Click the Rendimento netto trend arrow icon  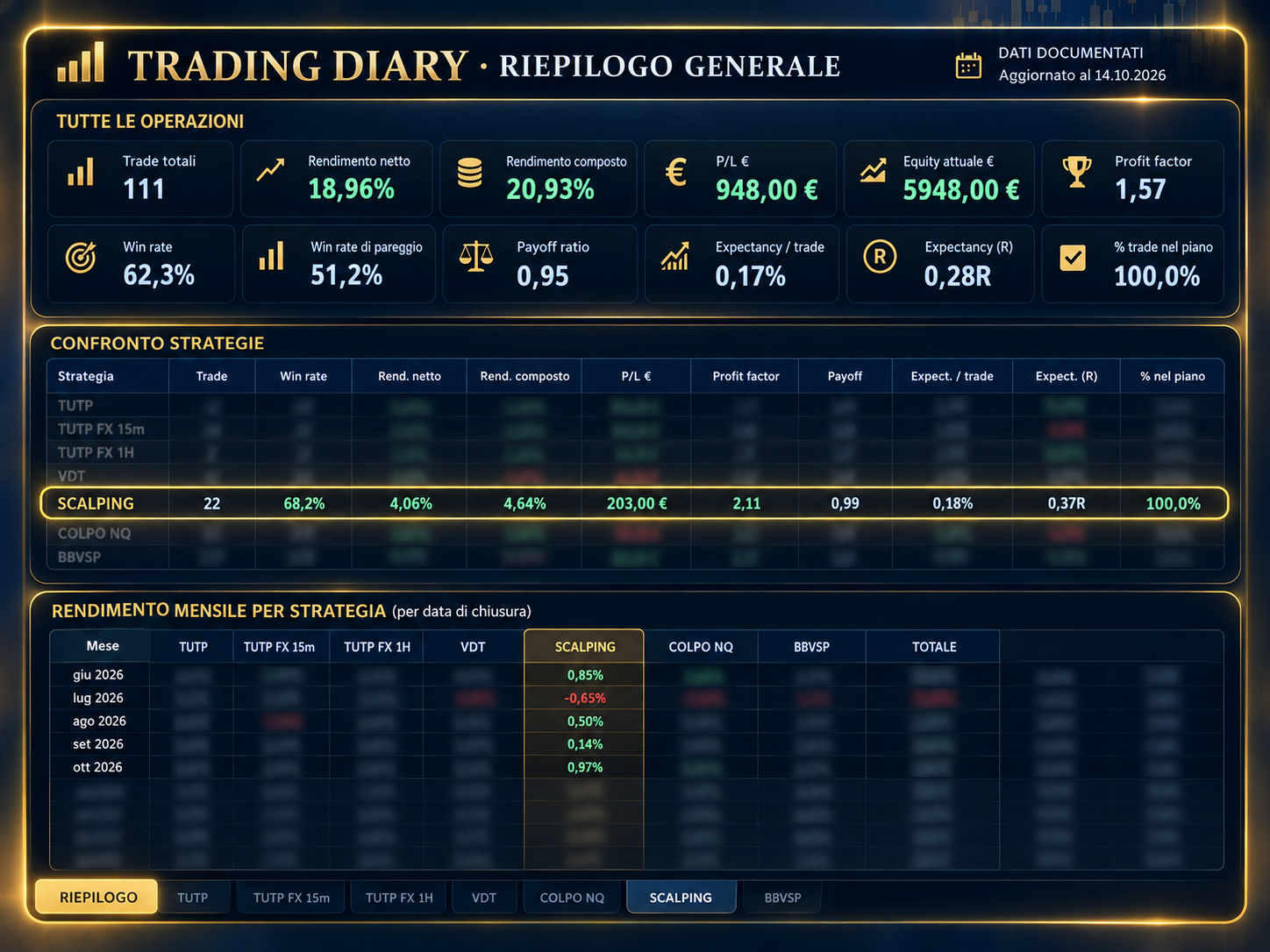270,170
